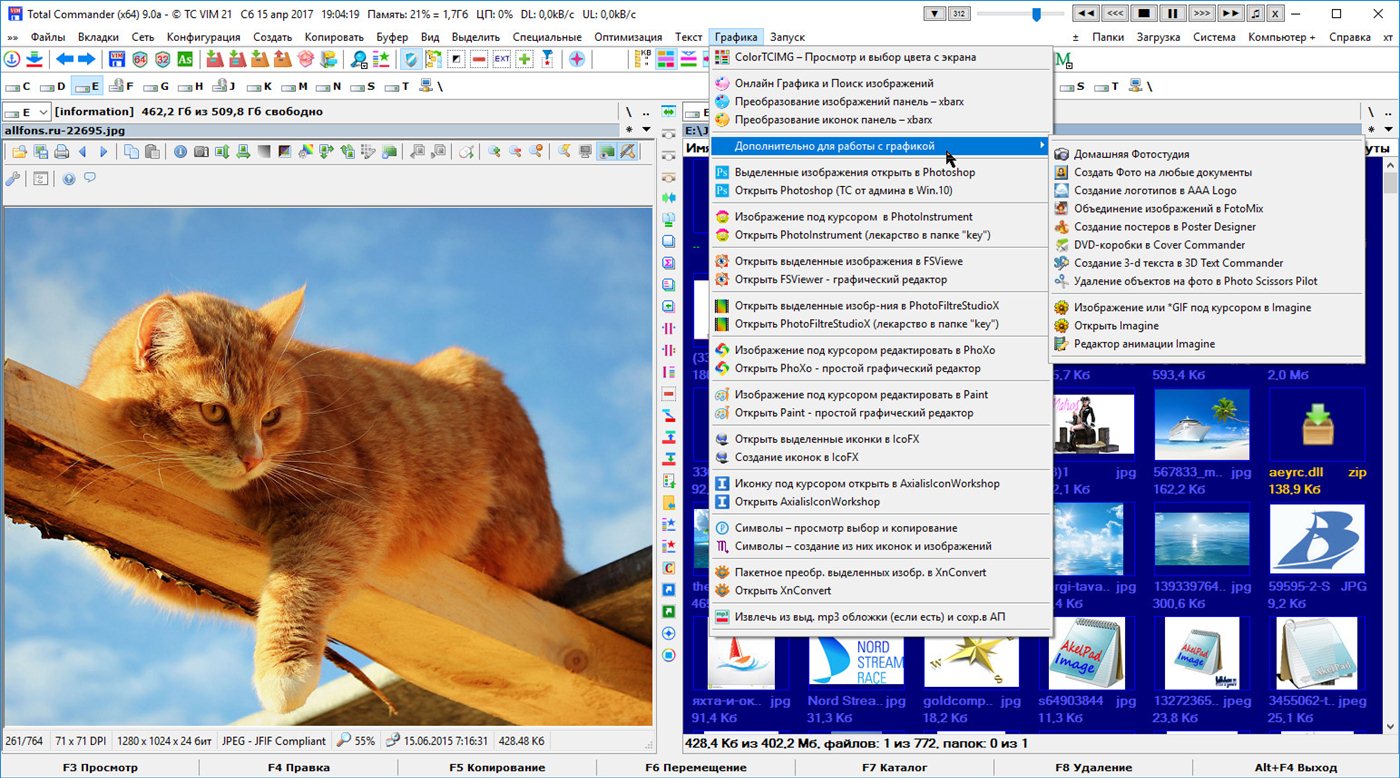The image size is (1400, 778).
Task: Click the green M icon in right toolbar
Action: (x=1062, y=59)
